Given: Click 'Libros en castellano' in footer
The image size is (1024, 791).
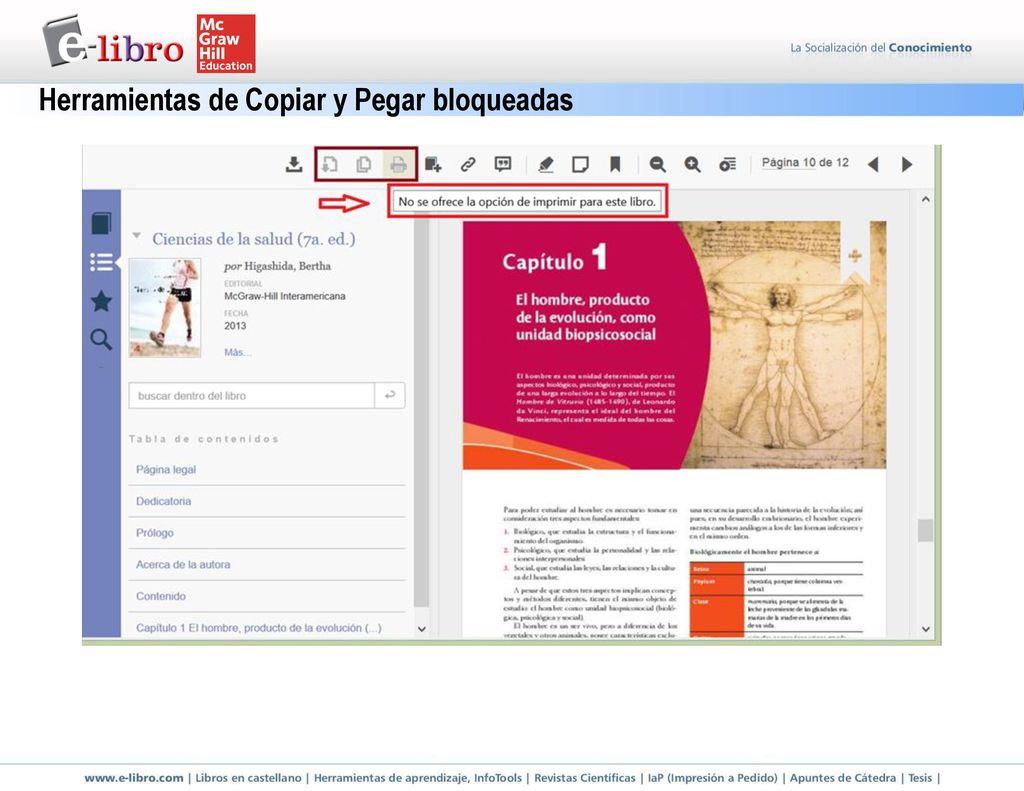Looking at the screenshot, I should tap(248, 778).
